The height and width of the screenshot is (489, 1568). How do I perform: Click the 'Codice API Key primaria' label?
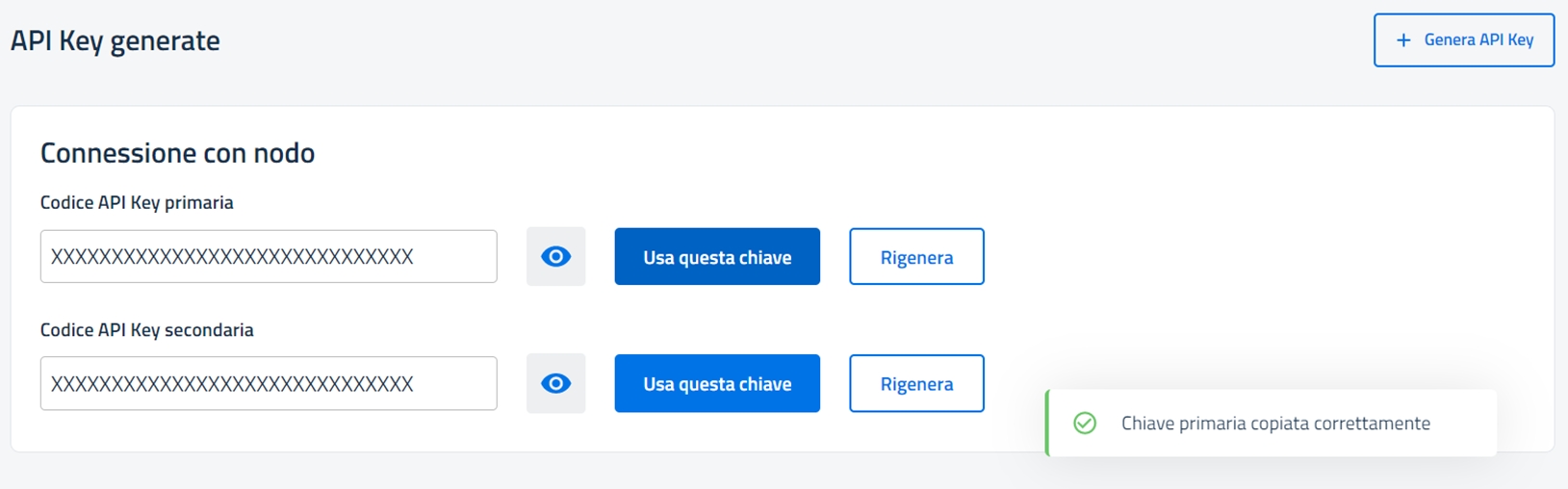click(x=137, y=203)
